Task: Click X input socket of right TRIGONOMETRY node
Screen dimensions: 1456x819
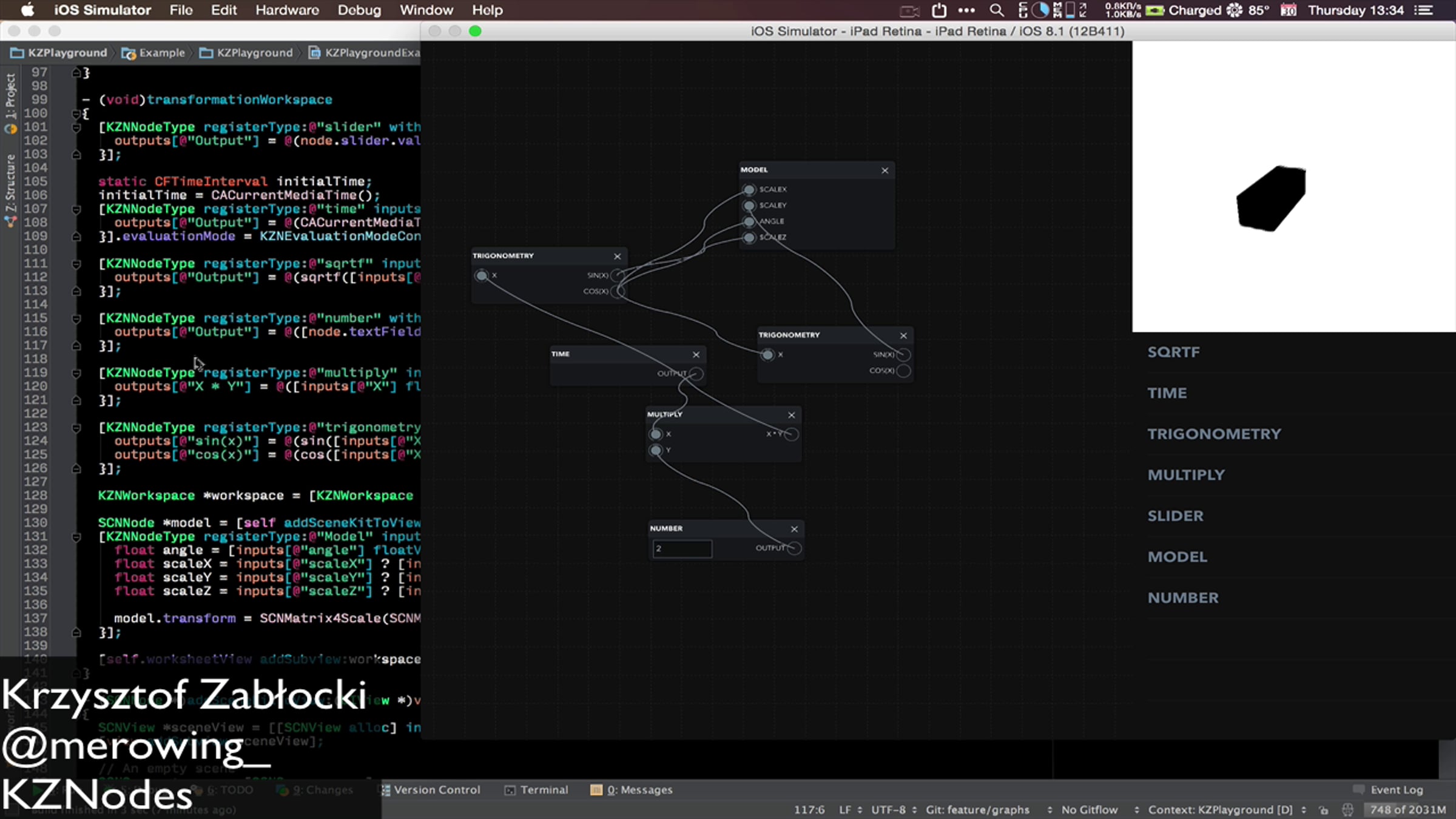Action: pyautogui.click(x=767, y=354)
